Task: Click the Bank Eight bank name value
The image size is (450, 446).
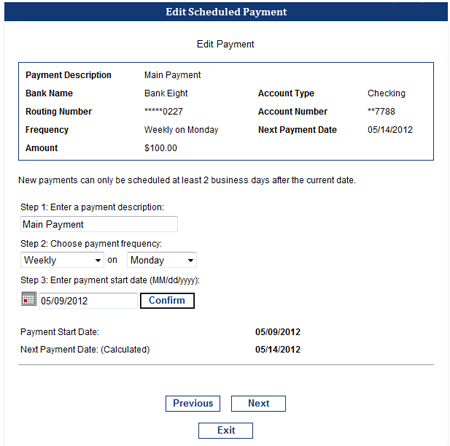Action: [166, 93]
